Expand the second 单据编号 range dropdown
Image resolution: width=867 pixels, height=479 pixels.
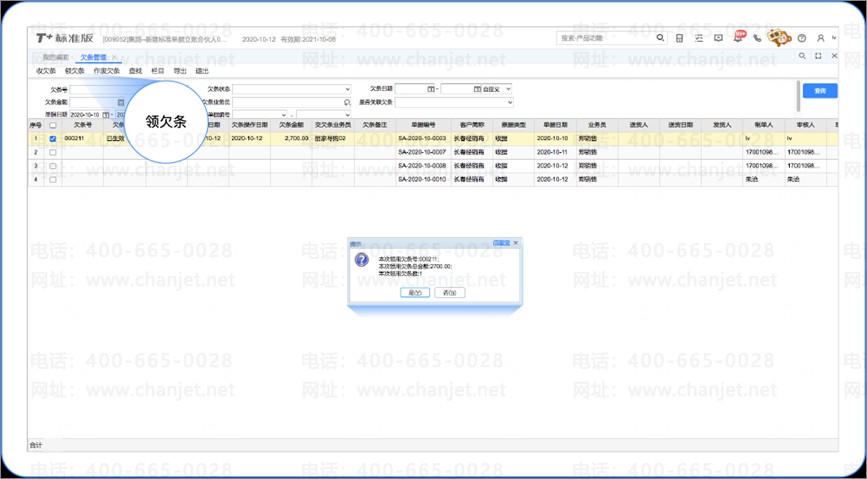[x=347, y=114]
